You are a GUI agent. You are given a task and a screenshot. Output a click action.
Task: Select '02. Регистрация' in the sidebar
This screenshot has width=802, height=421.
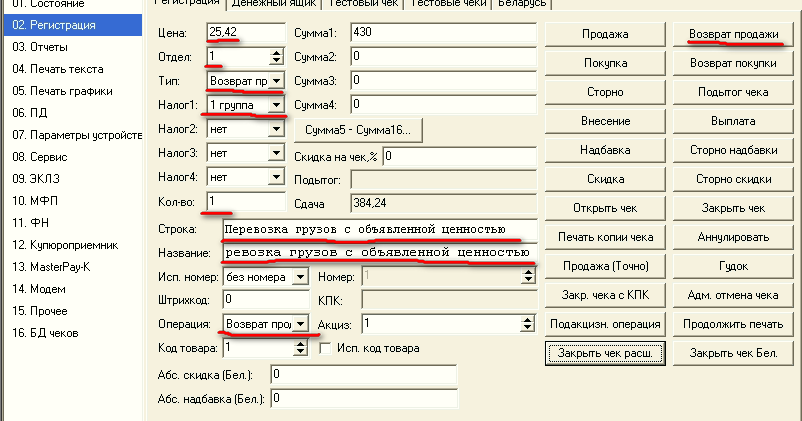[73, 25]
